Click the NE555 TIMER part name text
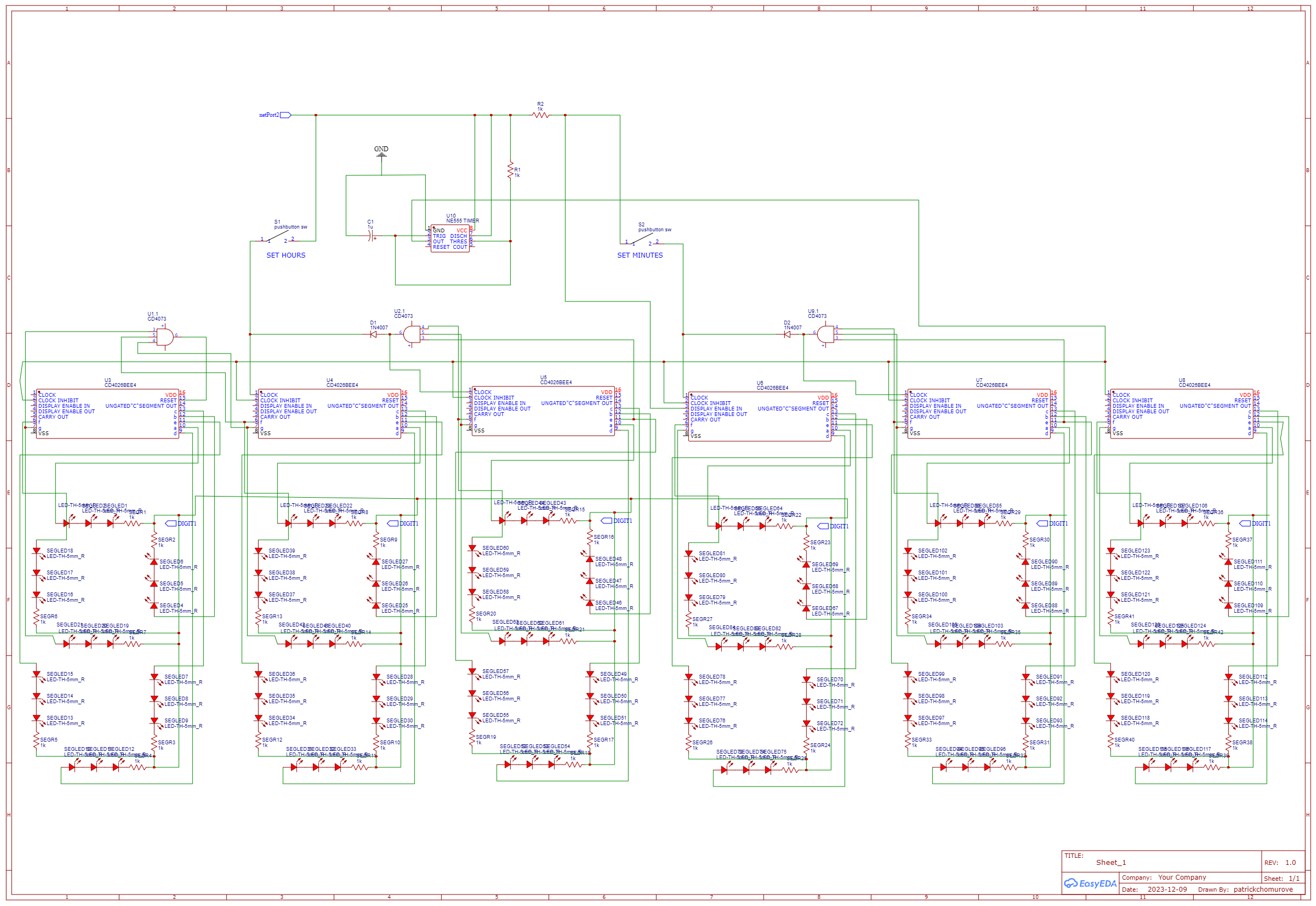Viewport: 1316px width, 906px height. pyautogui.click(x=463, y=221)
